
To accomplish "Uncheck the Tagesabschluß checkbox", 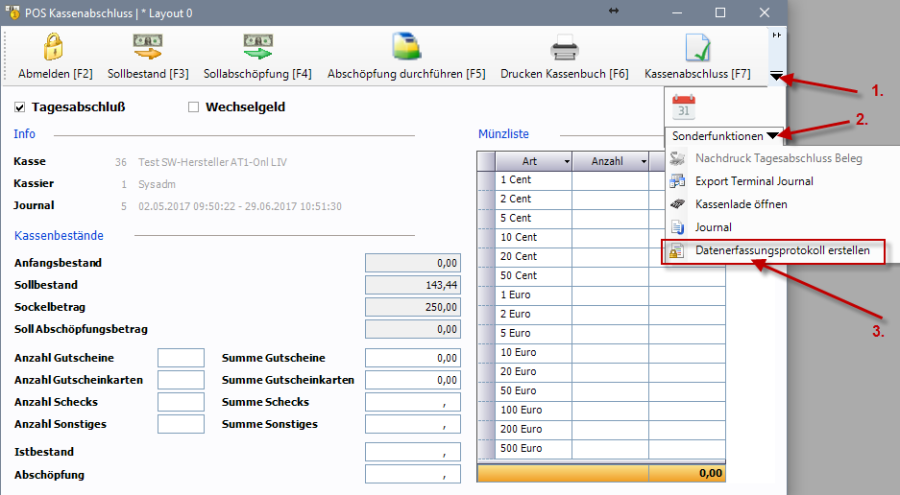I will coord(20,107).
